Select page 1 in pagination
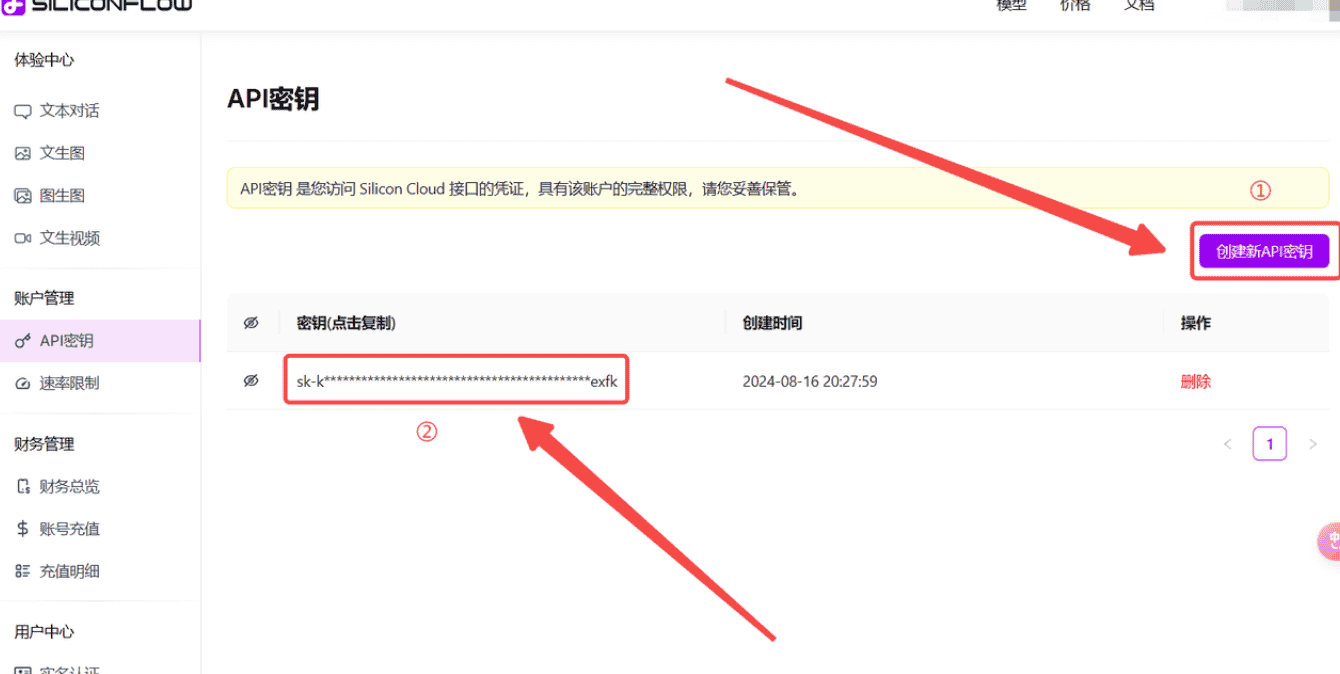The height and width of the screenshot is (674, 1340). pos(1270,444)
